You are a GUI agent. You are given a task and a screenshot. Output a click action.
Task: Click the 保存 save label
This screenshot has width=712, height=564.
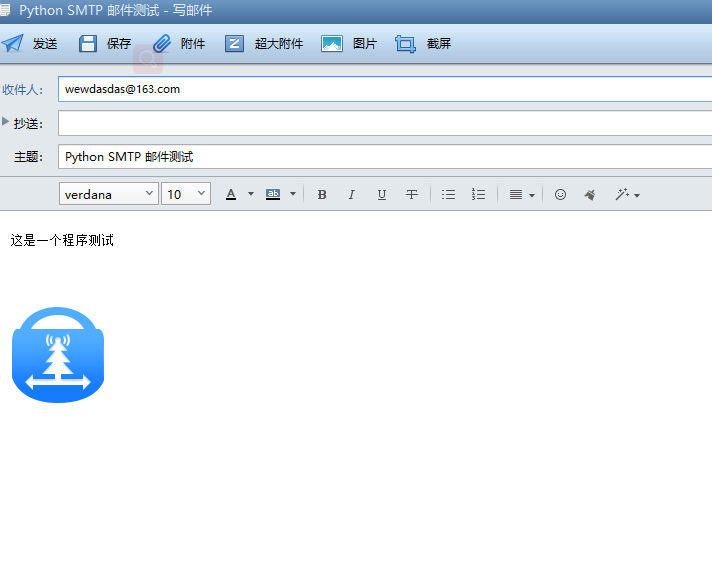coord(119,44)
